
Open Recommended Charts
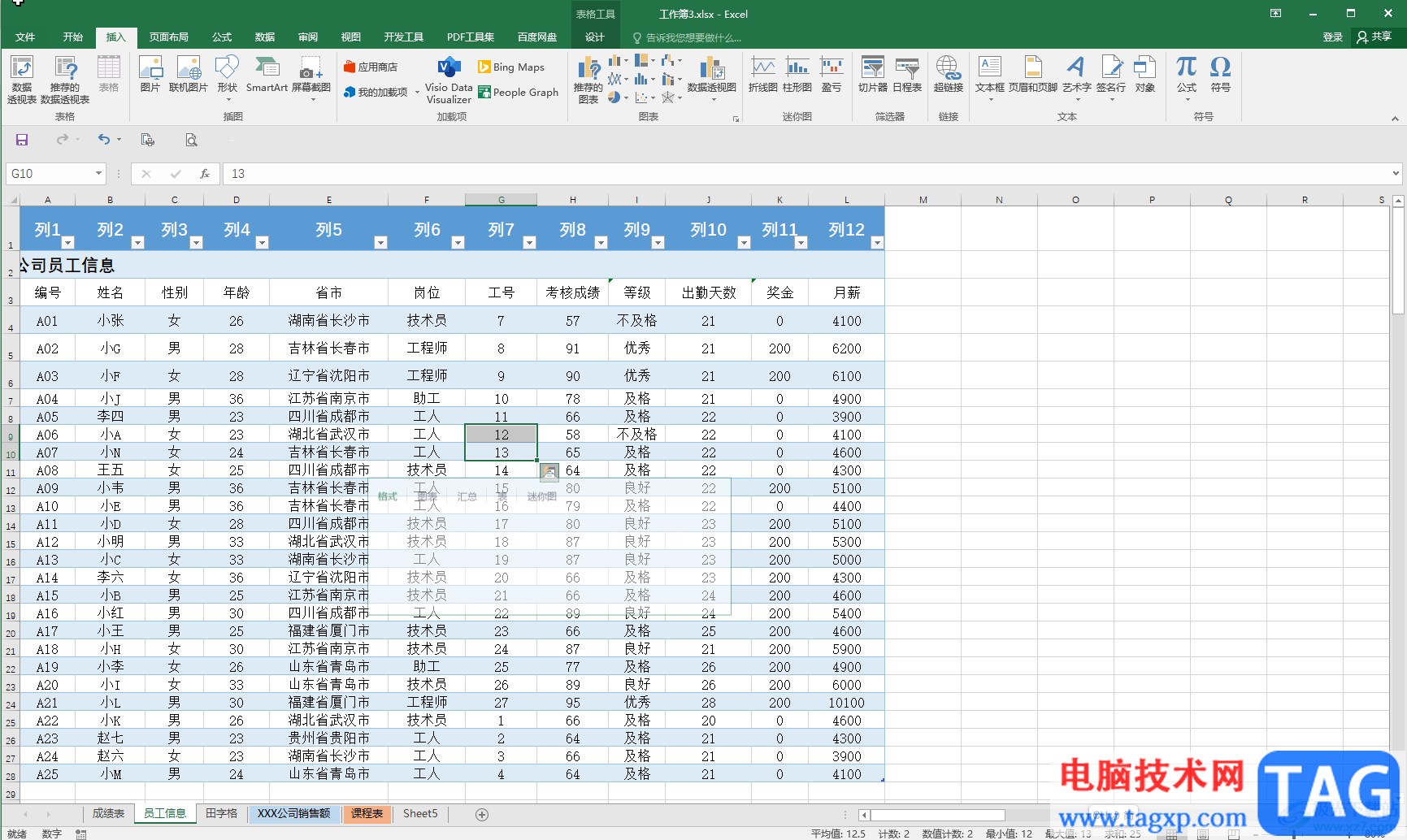pos(588,80)
